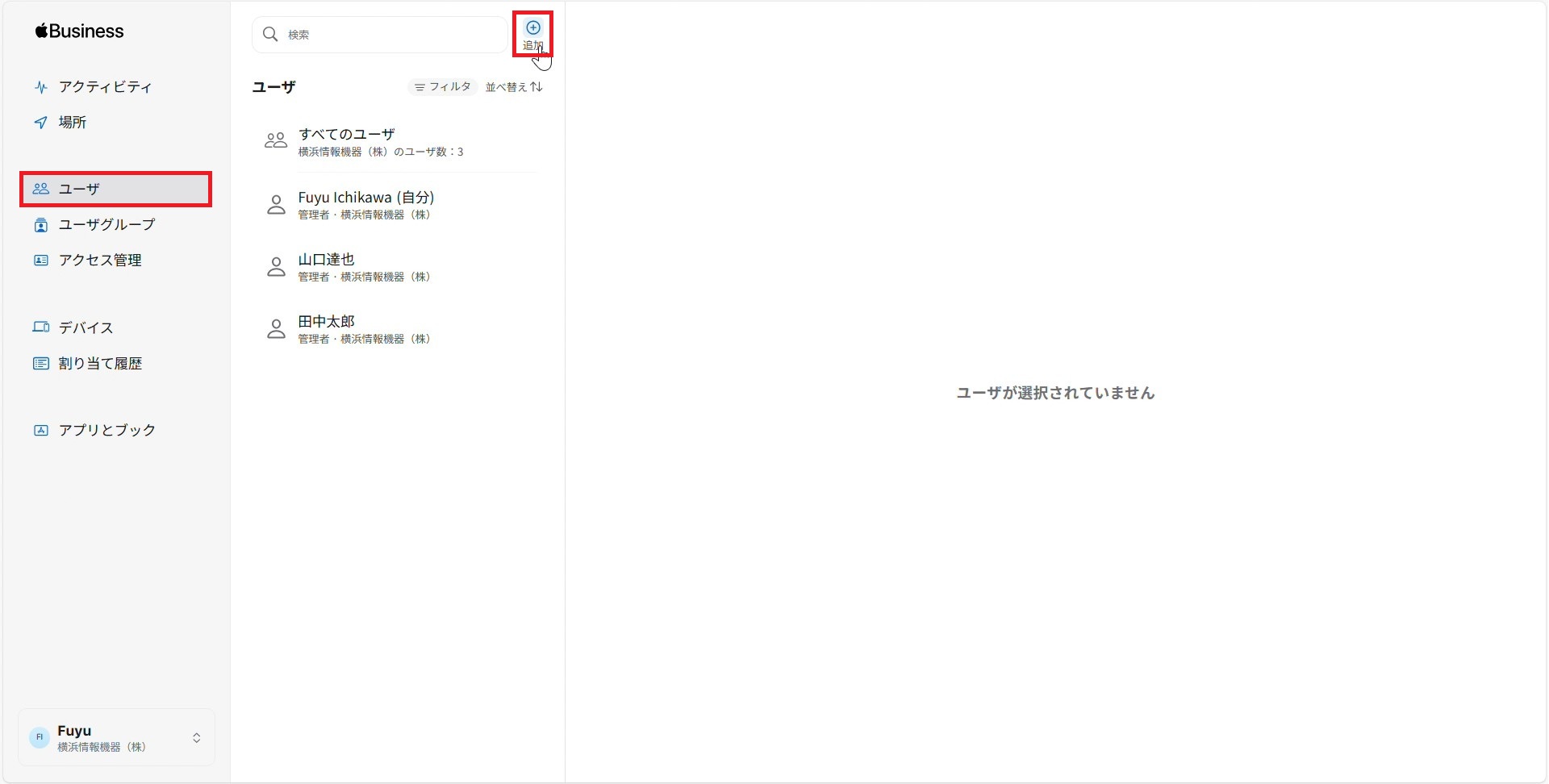Screen dimensions: 1549x784
Task: Open the 並べ替え sort options
Action: (514, 86)
